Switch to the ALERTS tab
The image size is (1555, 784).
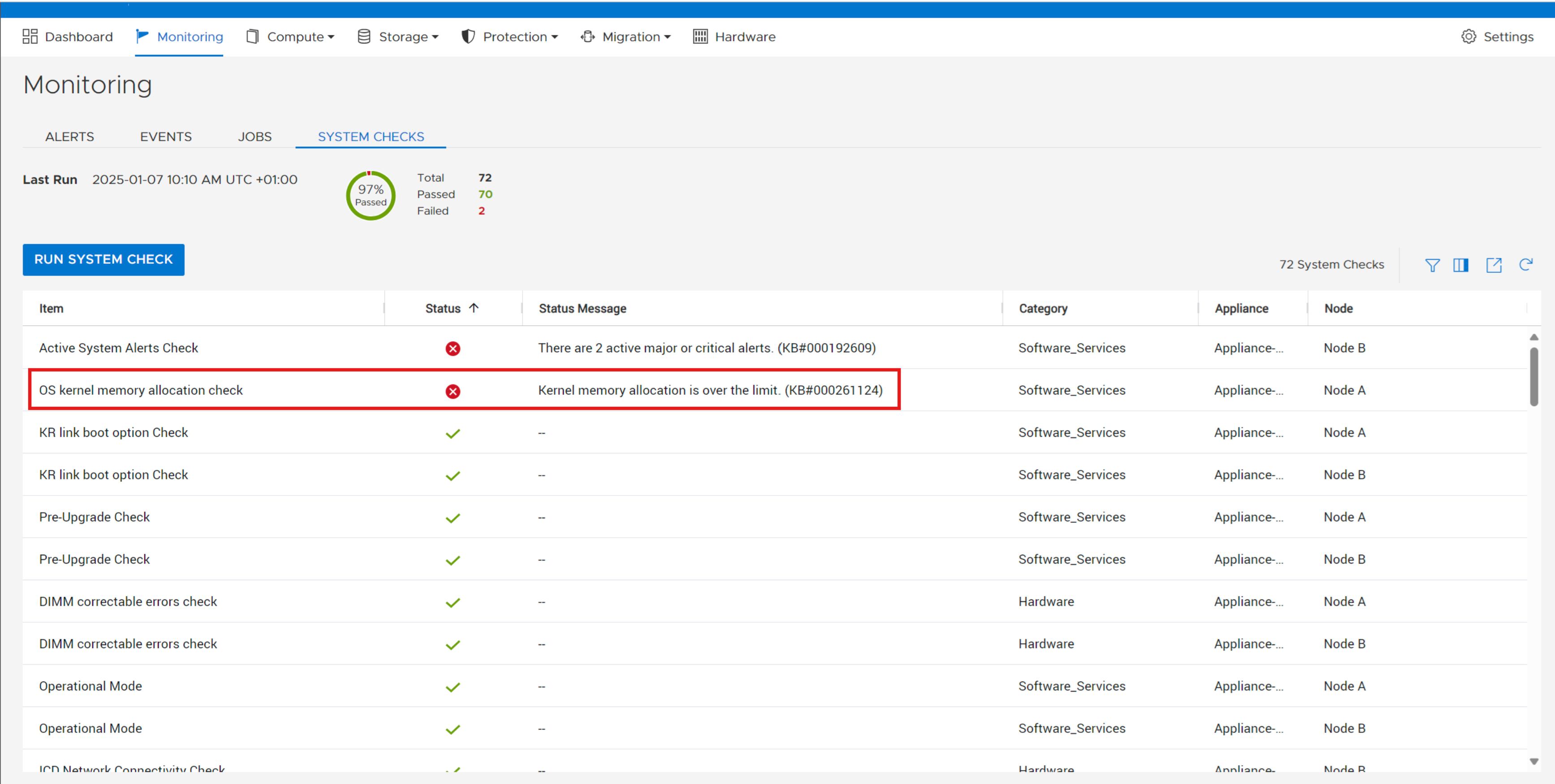point(69,136)
